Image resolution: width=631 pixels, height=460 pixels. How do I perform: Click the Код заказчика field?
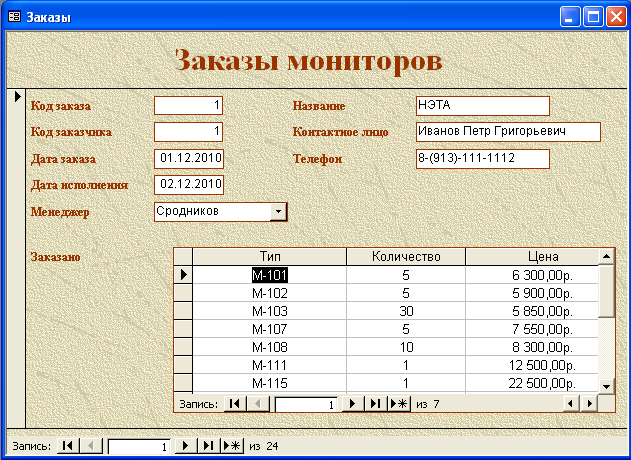pyautogui.click(x=188, y=132)
